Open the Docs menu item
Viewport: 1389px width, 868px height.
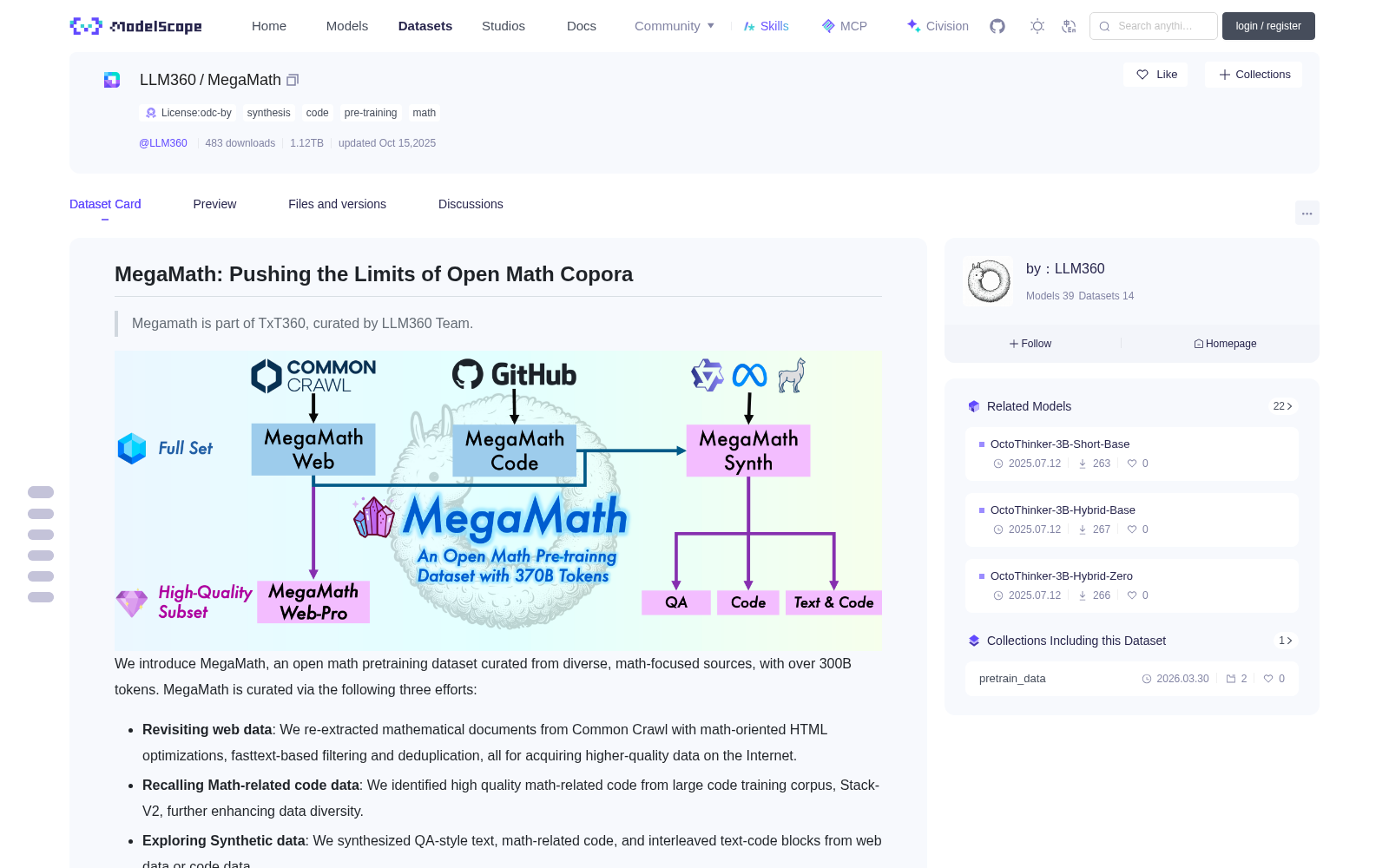[582, 26]
